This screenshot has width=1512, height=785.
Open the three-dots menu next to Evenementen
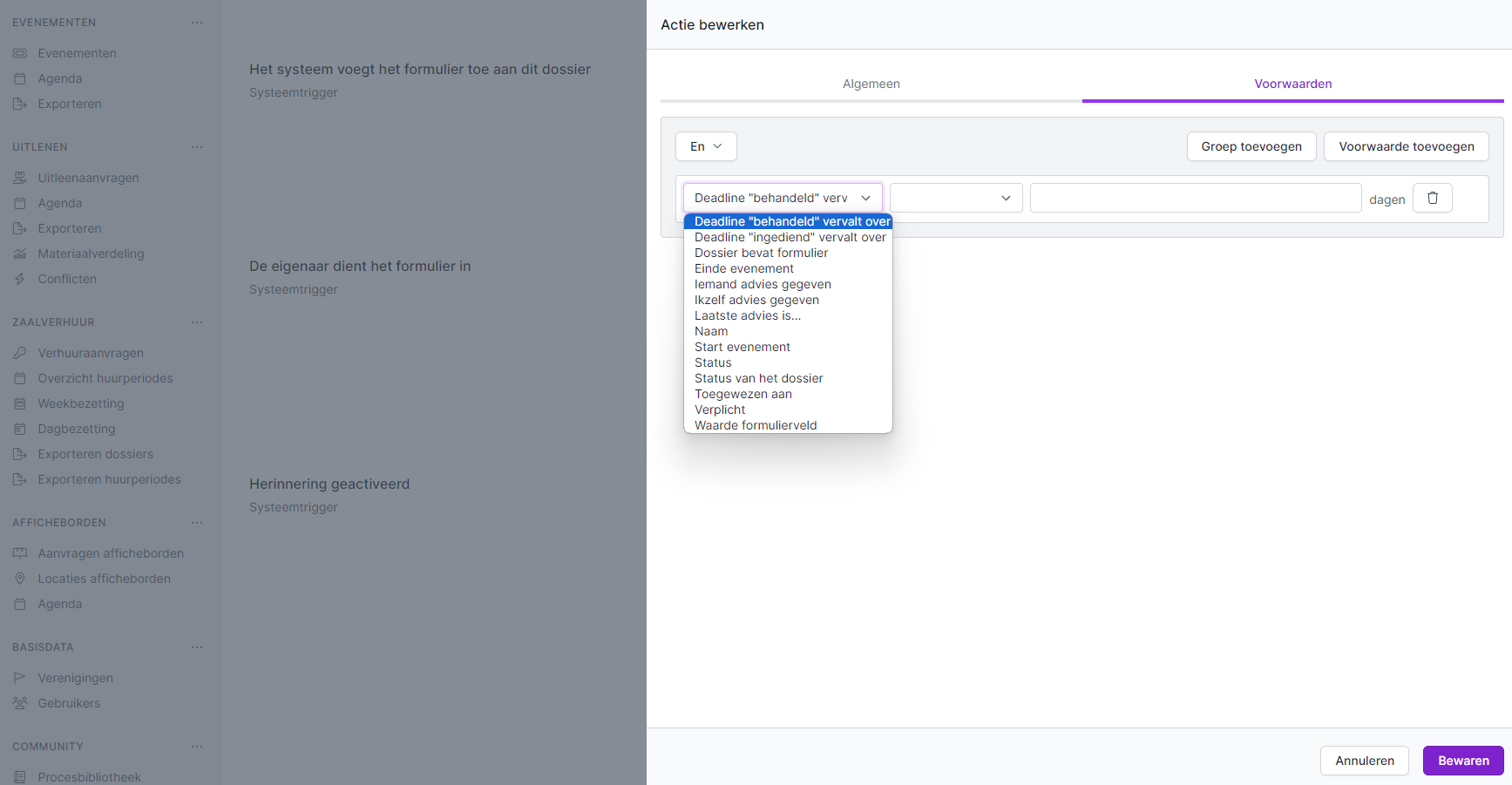[x=197, y=23]
